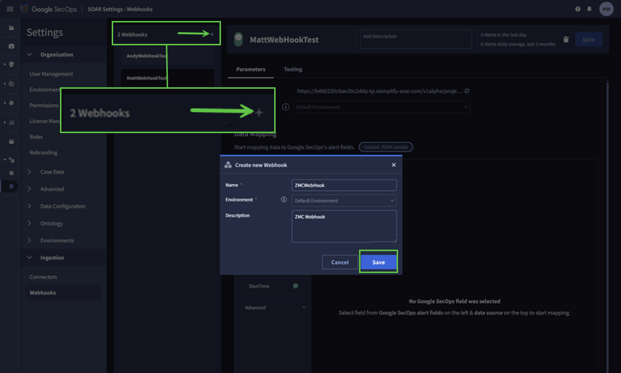This screenshot has height=373, width=621.
Task: Click Cancel in the dialog
Action: (x=340, y=262)
